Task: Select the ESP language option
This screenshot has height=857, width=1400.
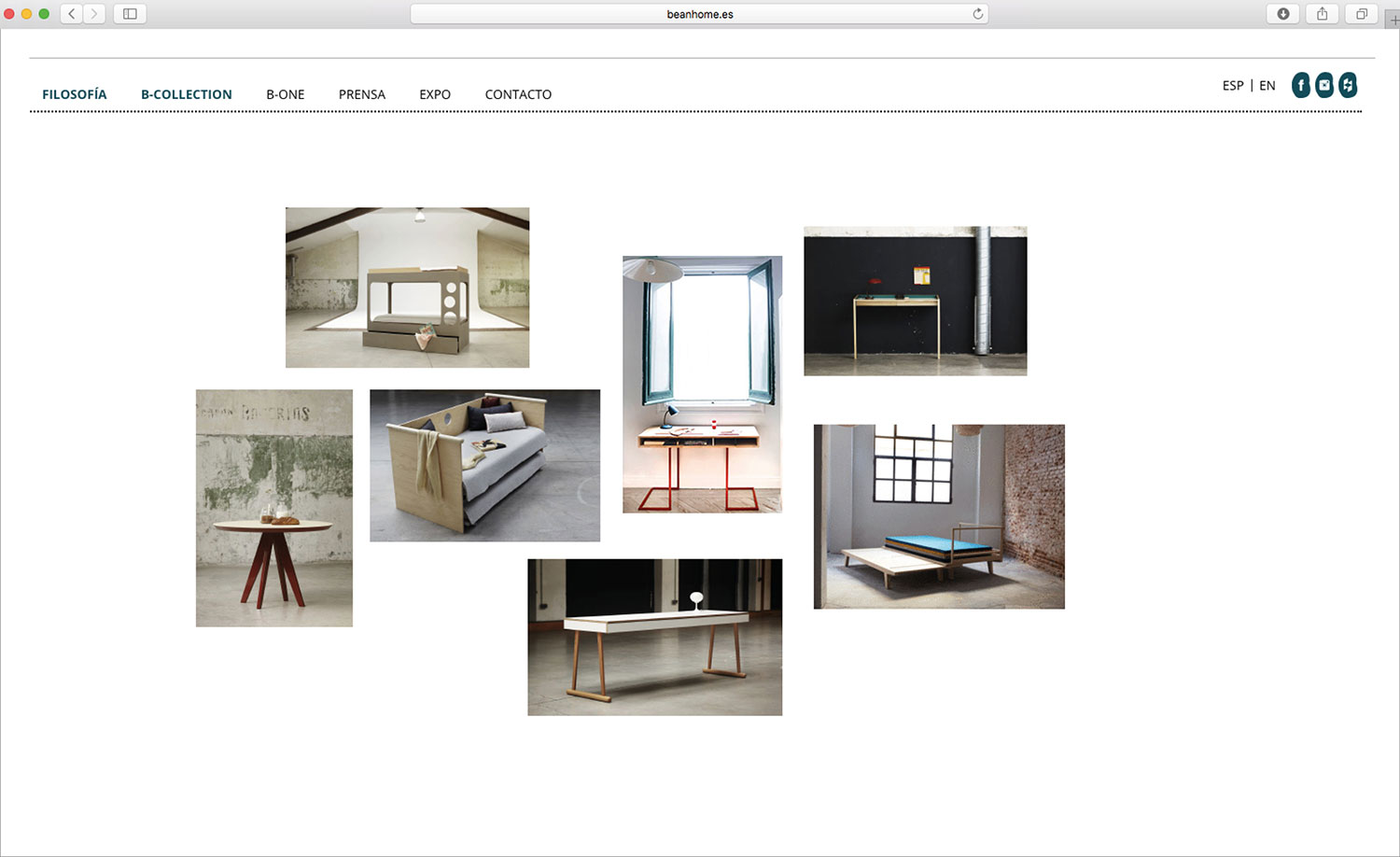Action: click(x=1233, y=85)
